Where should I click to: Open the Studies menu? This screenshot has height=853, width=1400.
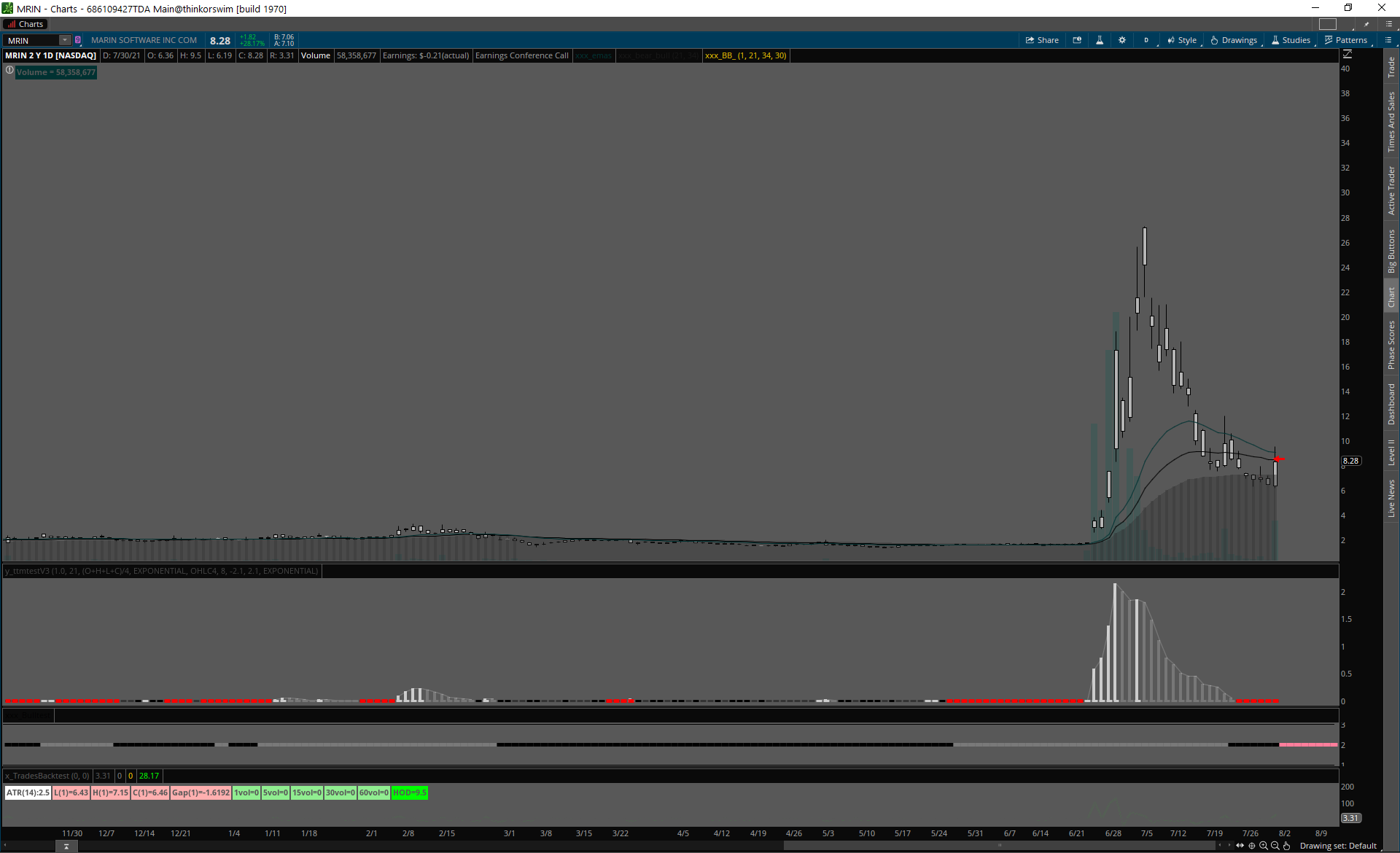click(x=1291, y=40)
